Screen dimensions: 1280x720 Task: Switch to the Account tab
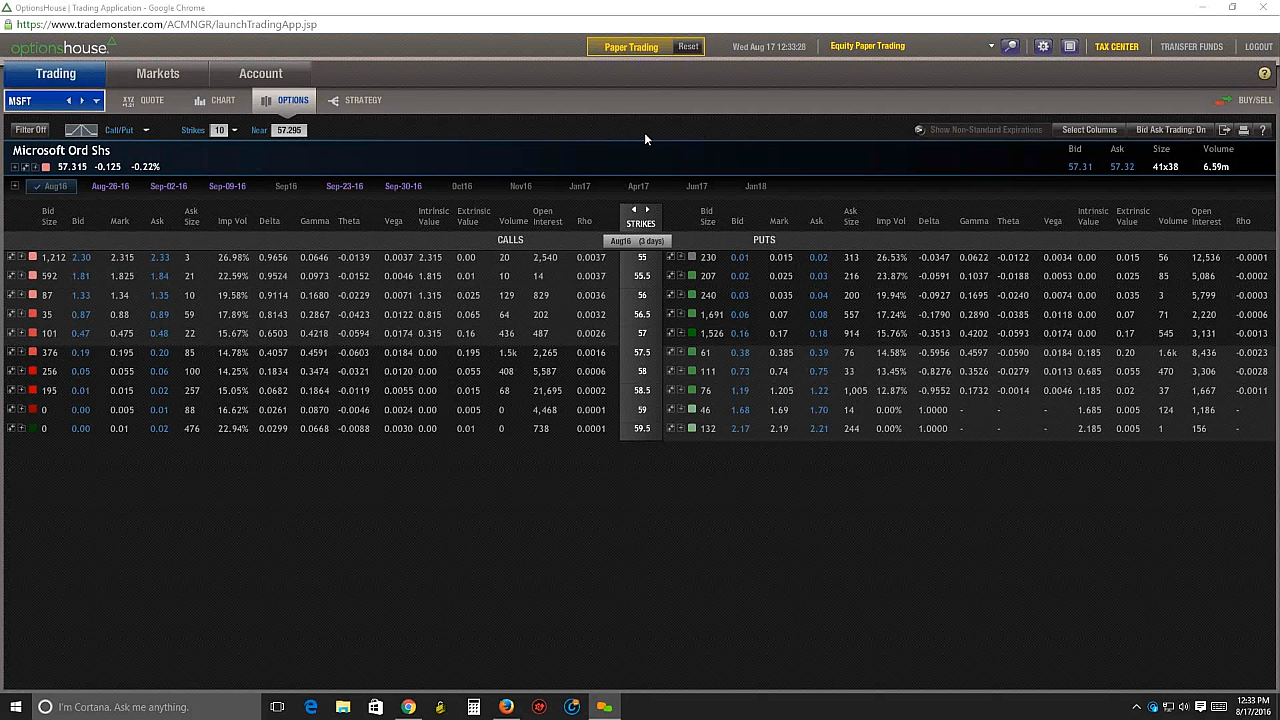point(260,74)
